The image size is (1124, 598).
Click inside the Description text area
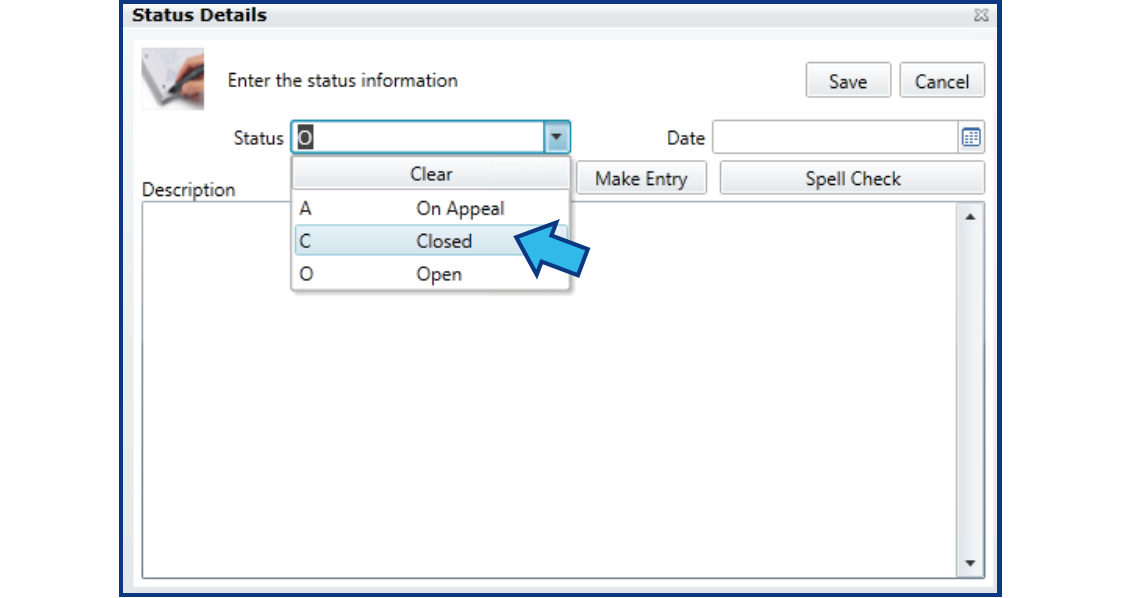point(700,400)
